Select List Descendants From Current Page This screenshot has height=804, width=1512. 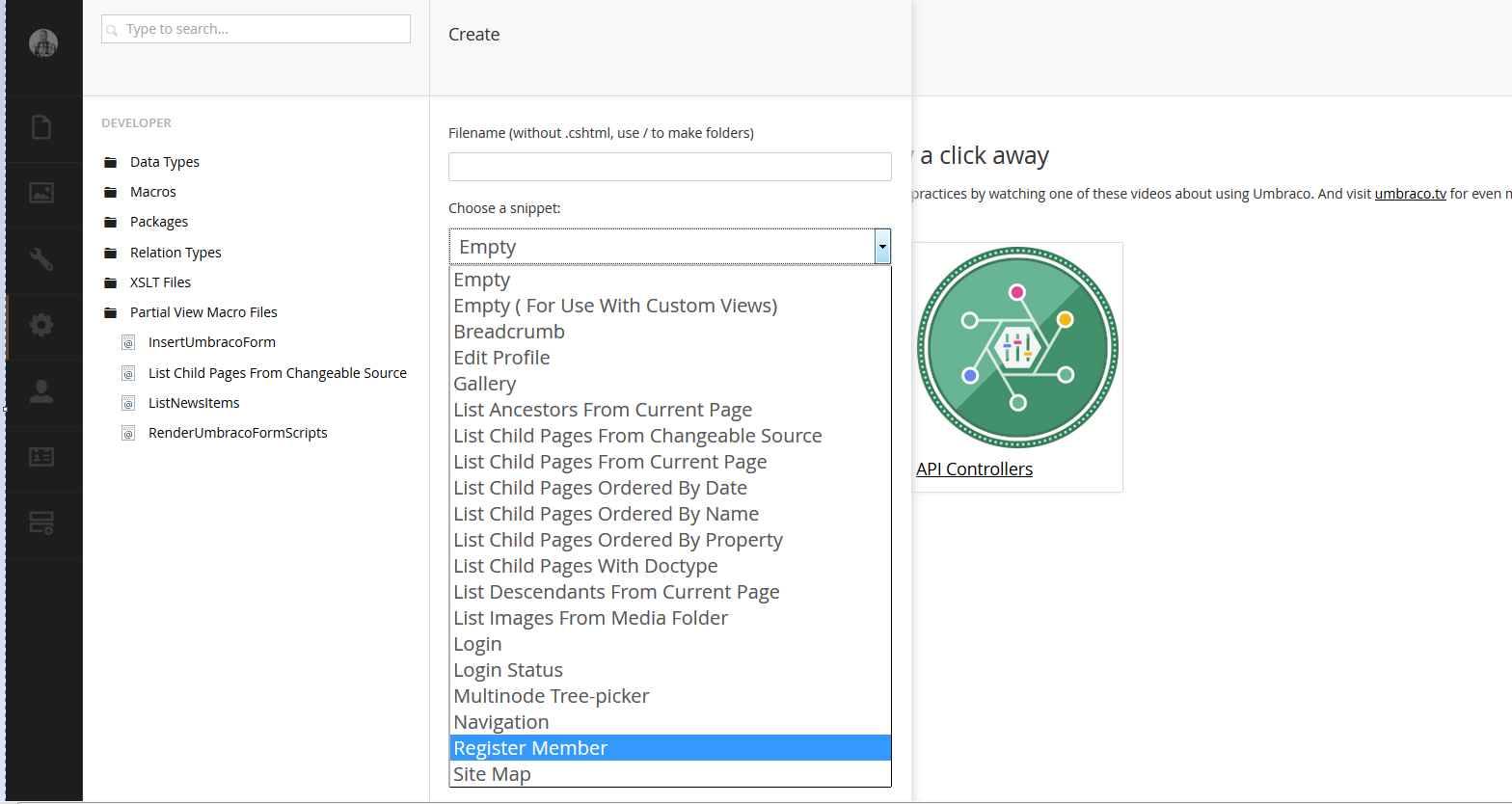[670, 592]
